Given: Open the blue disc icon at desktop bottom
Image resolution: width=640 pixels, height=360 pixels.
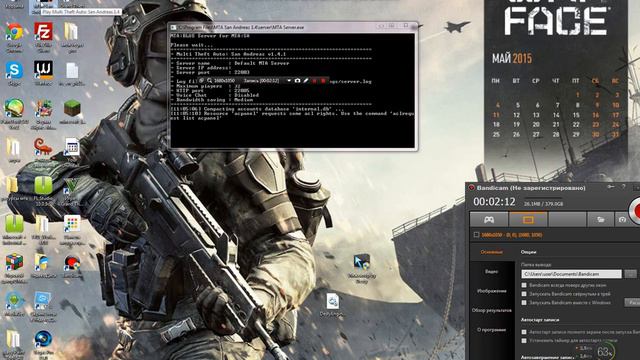Looking at the screenshot, I should (x=43, y=340).
